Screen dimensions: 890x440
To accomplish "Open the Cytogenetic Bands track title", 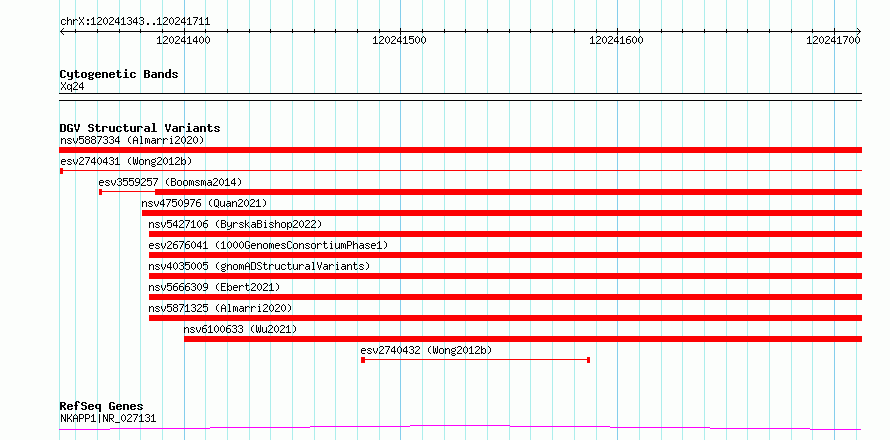I will (119, 74).
